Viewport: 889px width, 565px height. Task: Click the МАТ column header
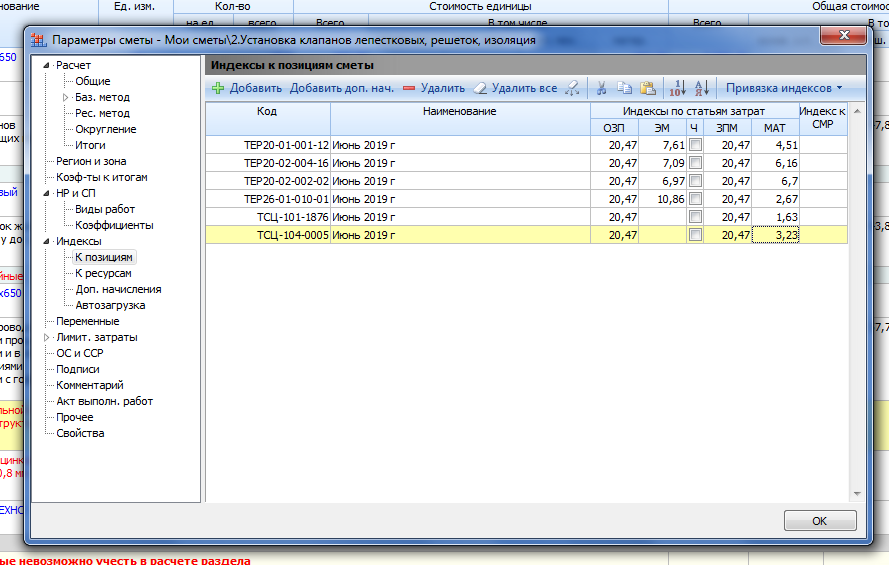pos(774,128)
